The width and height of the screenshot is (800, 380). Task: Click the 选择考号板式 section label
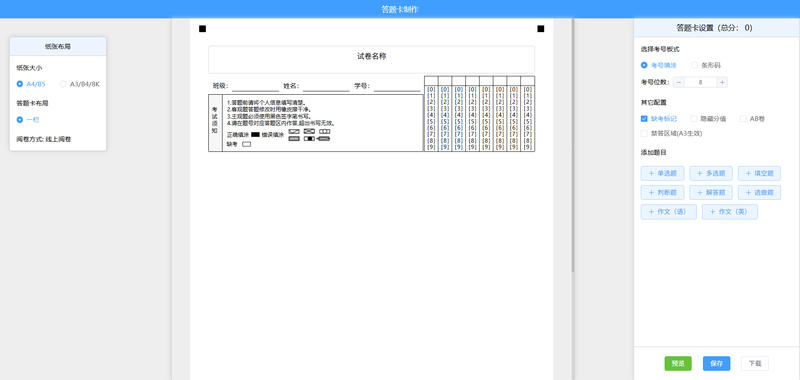pyautogui.click(x=660, y=49)
